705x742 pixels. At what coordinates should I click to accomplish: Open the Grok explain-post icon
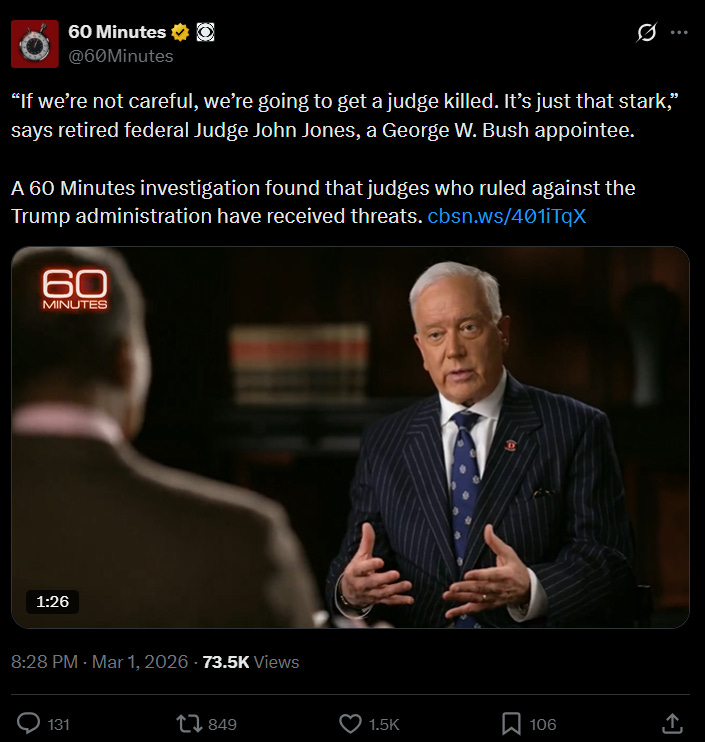click(646, 32)
